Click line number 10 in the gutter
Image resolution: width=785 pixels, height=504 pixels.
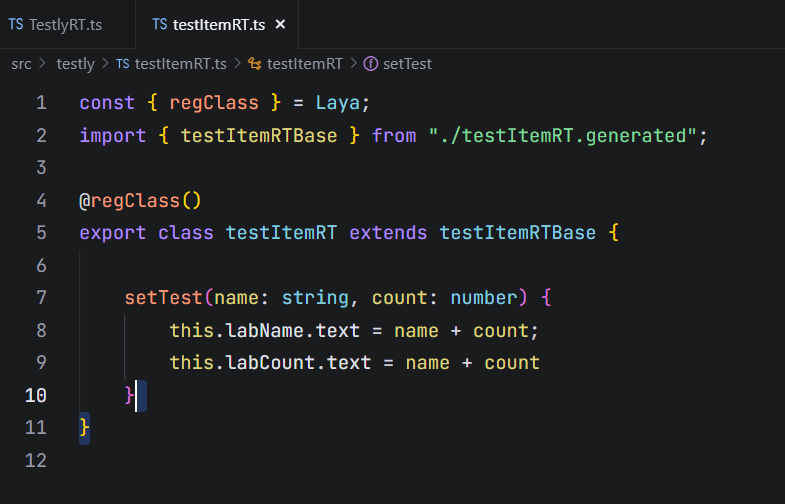tap(35, 395)
